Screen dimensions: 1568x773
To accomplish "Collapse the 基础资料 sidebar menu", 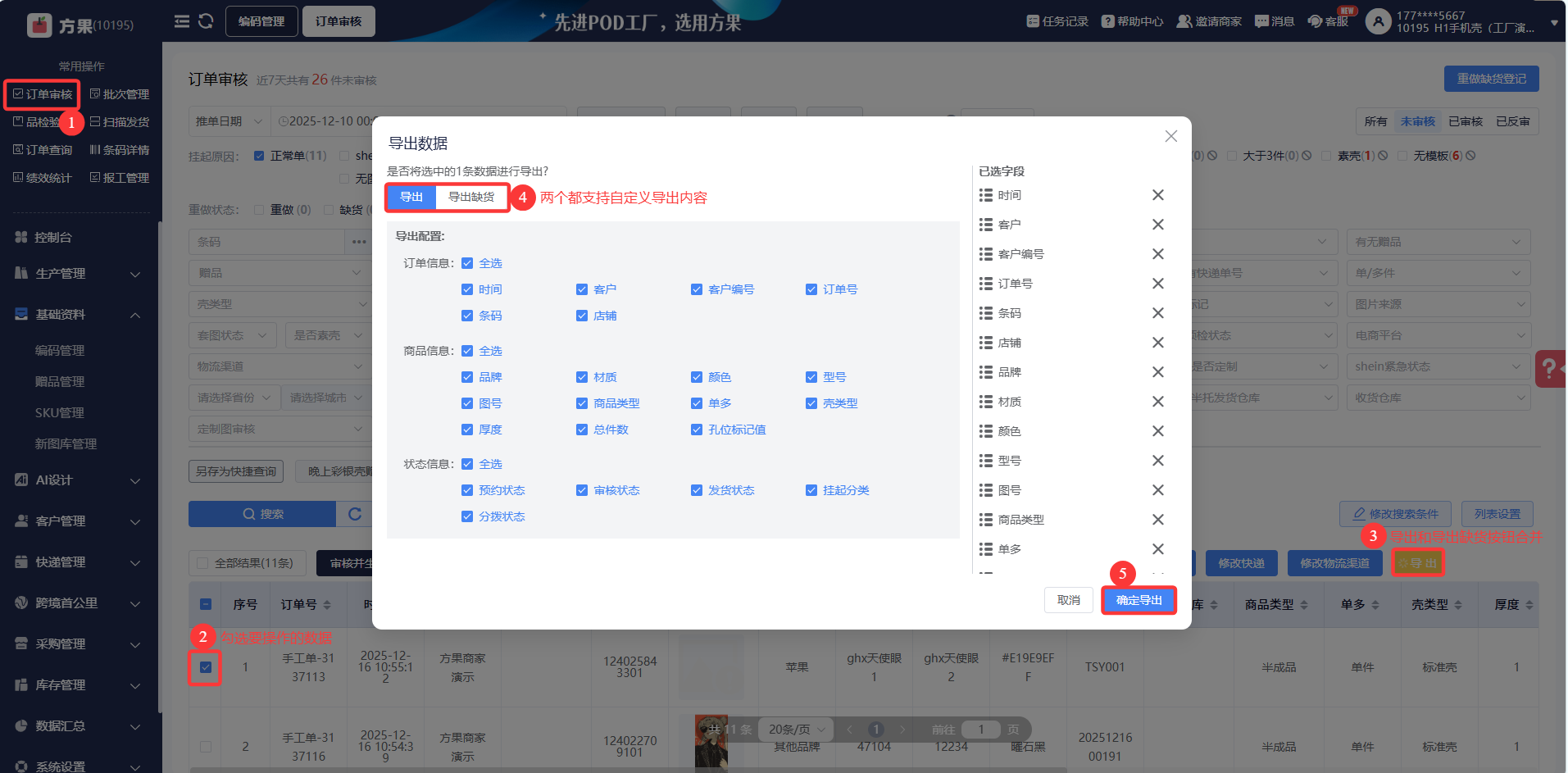I will pyautogui.click(x=78, y=315).
